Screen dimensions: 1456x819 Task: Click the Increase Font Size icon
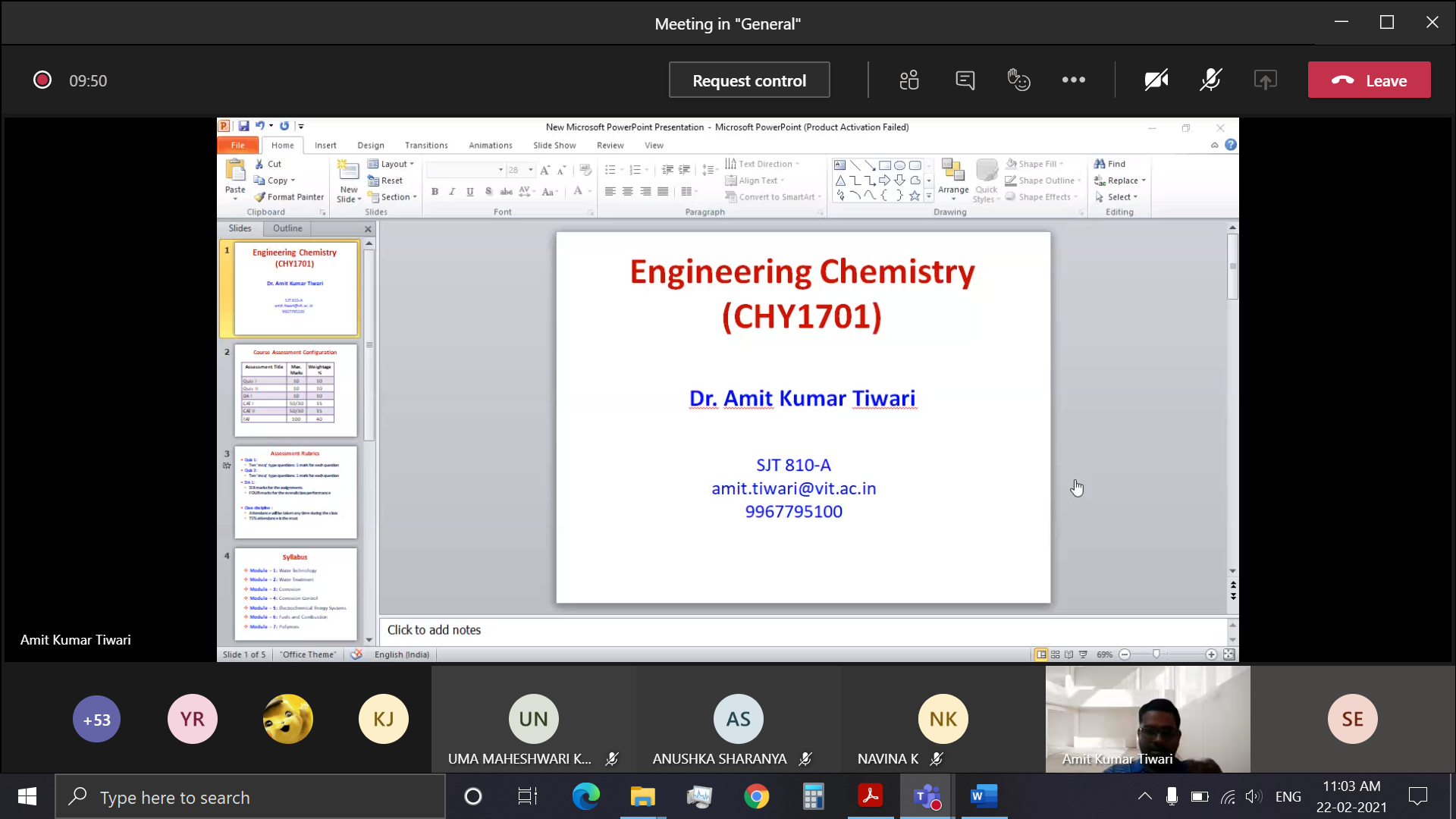point(544,170)
